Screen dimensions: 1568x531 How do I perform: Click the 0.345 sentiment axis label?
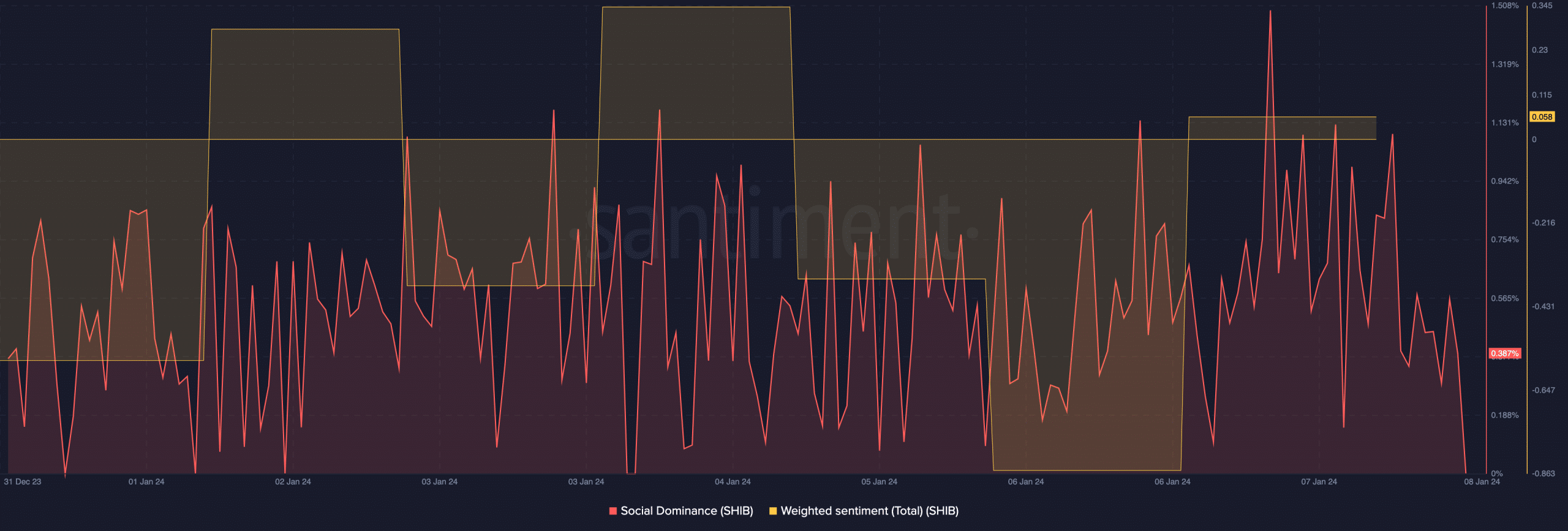(1542, 6)
